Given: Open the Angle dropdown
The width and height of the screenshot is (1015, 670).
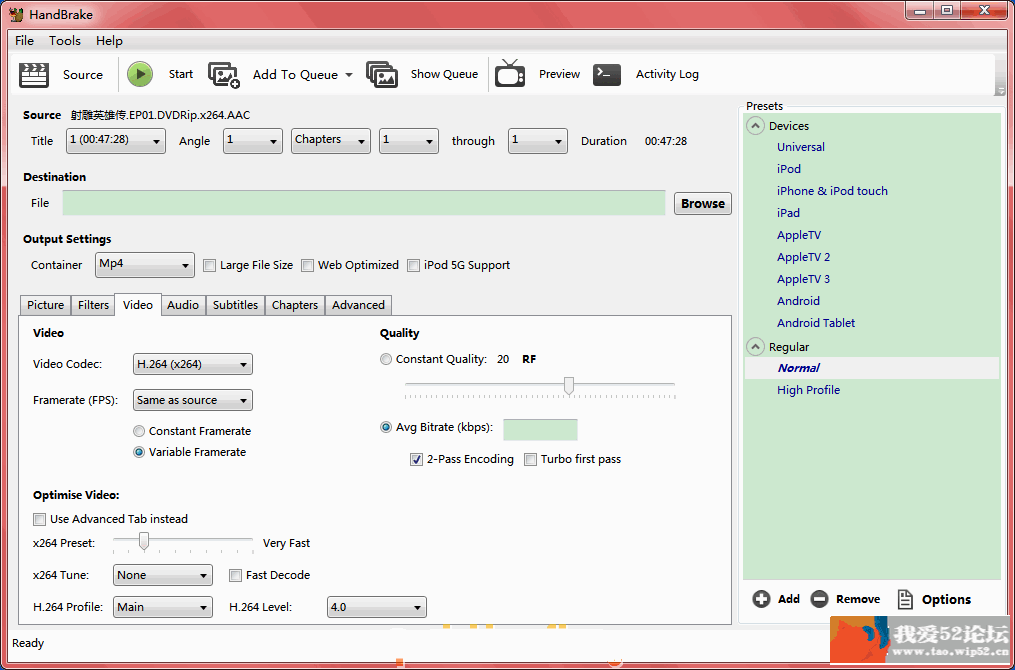Looking at the screenshot, I should 252,140.
